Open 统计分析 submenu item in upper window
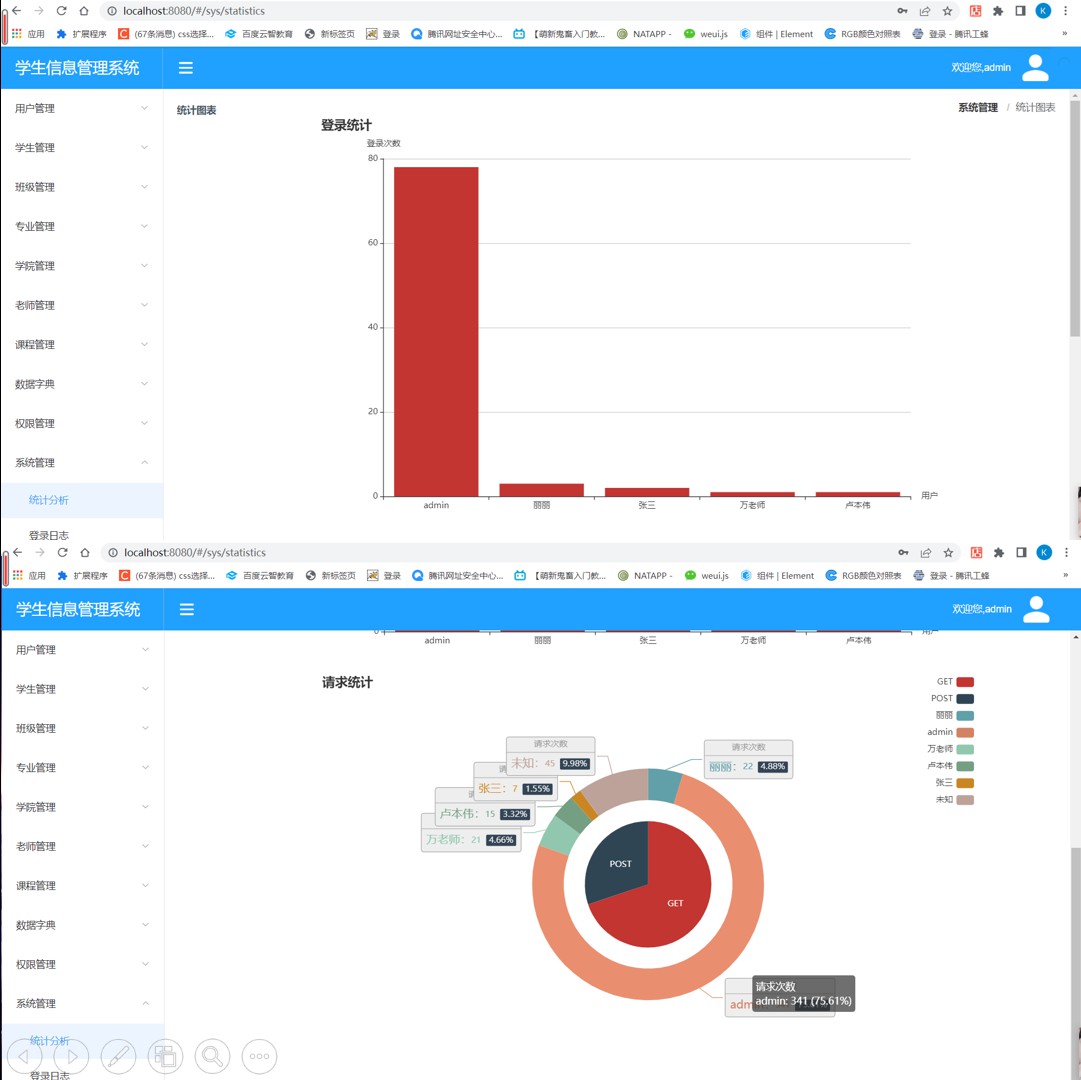1081x1080 pixels. click(x=82, y=500)
